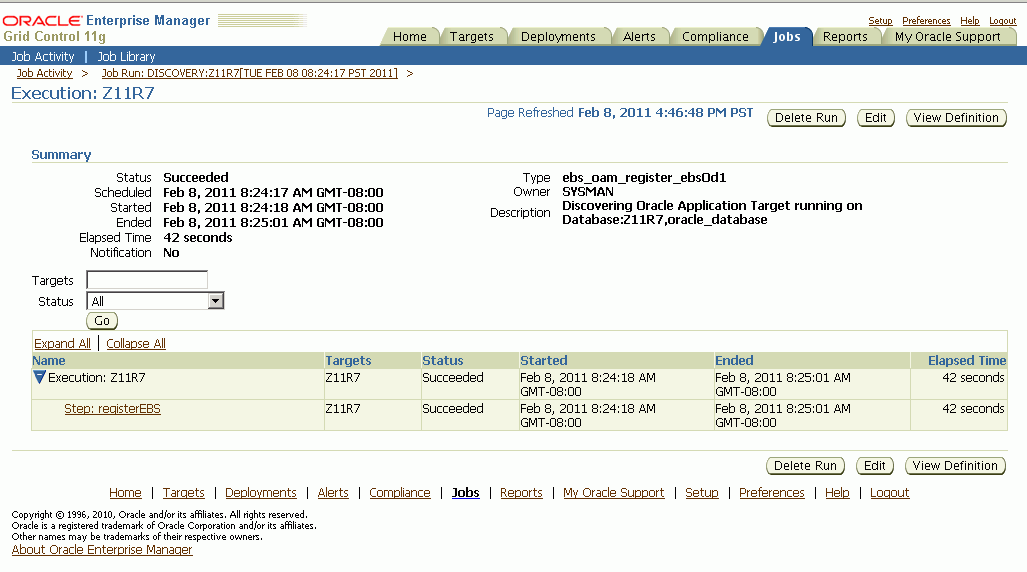Viewport: 1027px width, 572px height.
Task: Click the Go button
Action: click(x=102, y=320)
